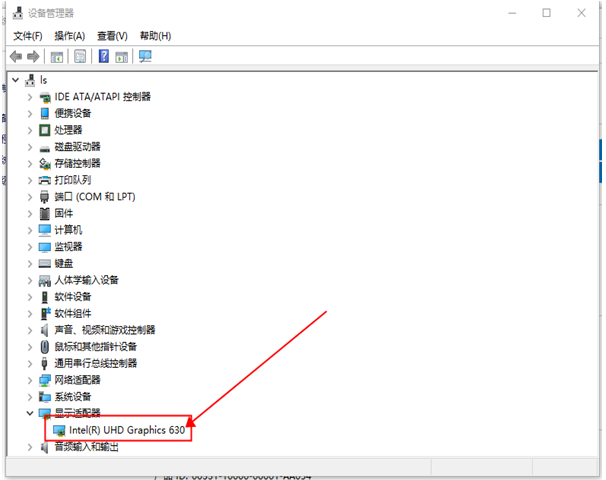
Task: Select the 打印队列 row label
Action: [x=73, y=180]
